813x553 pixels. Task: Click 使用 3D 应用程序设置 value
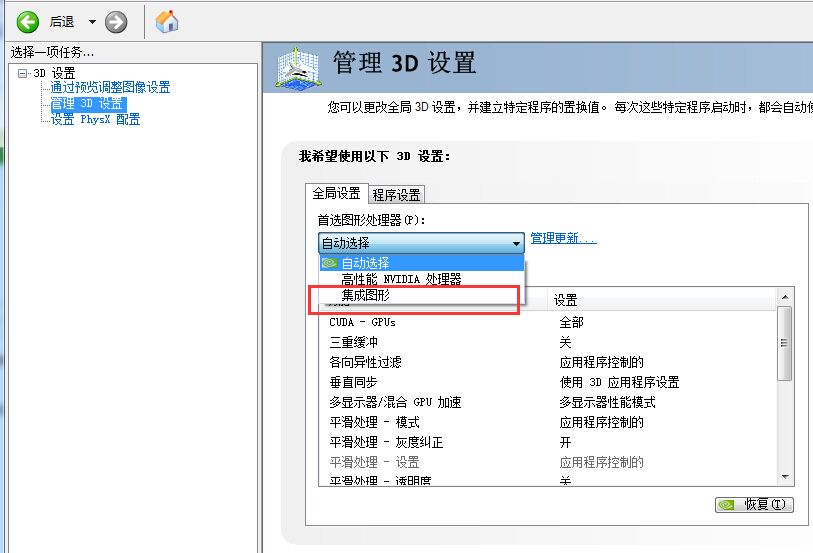click(x=619, y=382)
